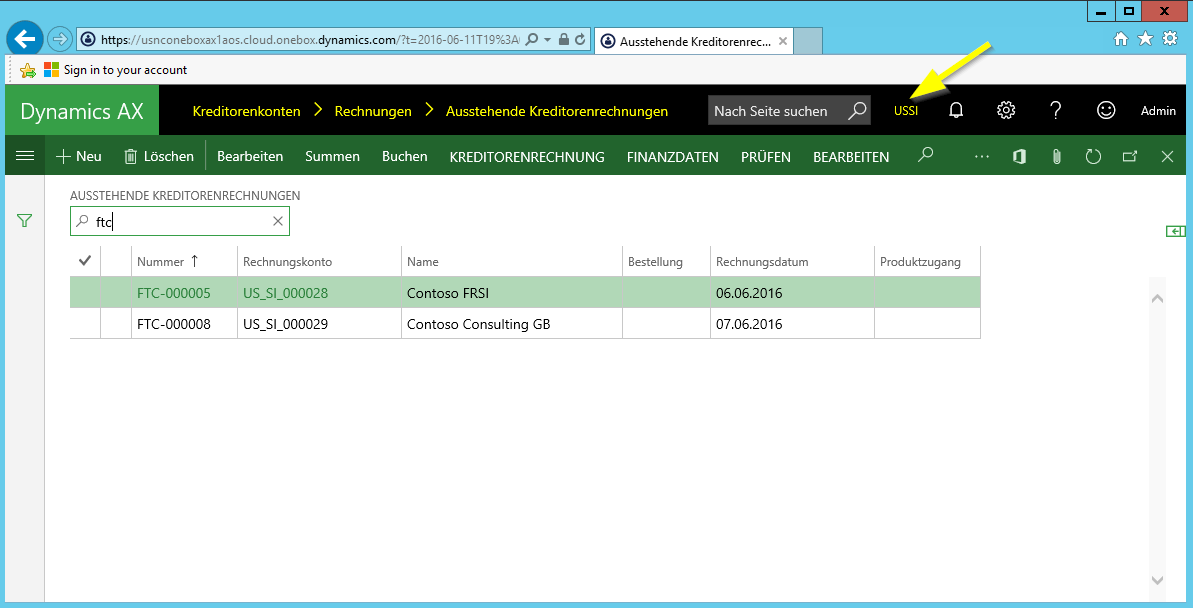Click the Neu button
The image size is (1193, 608).
pyautogui.click(x=79, y=157)
